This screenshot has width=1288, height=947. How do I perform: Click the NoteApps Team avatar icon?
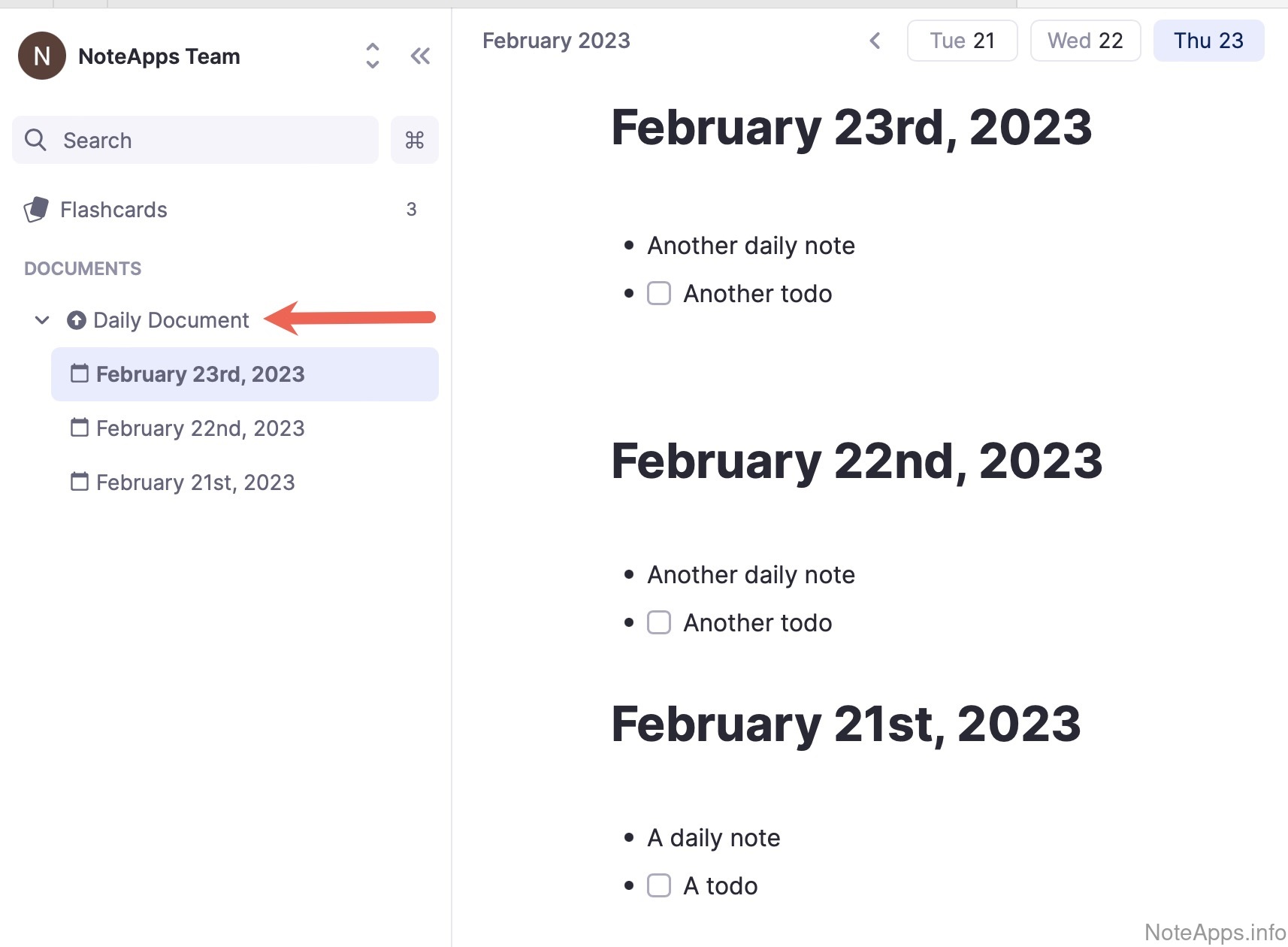pyautogui.click(x=42, y=56)
